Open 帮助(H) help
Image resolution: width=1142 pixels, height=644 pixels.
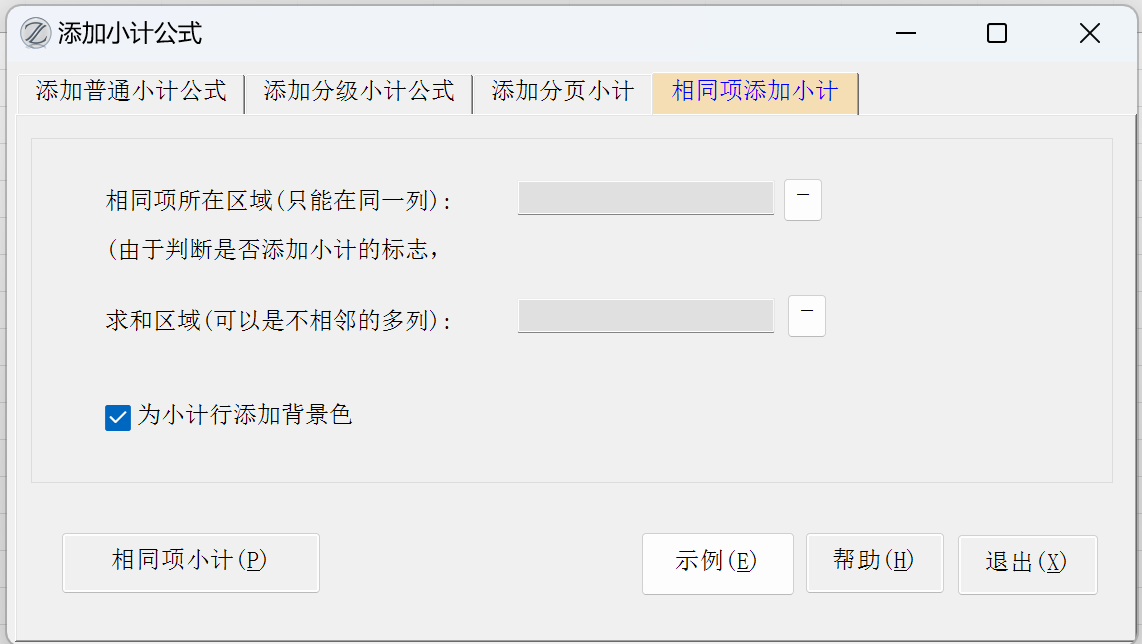(x=874, y=562)
